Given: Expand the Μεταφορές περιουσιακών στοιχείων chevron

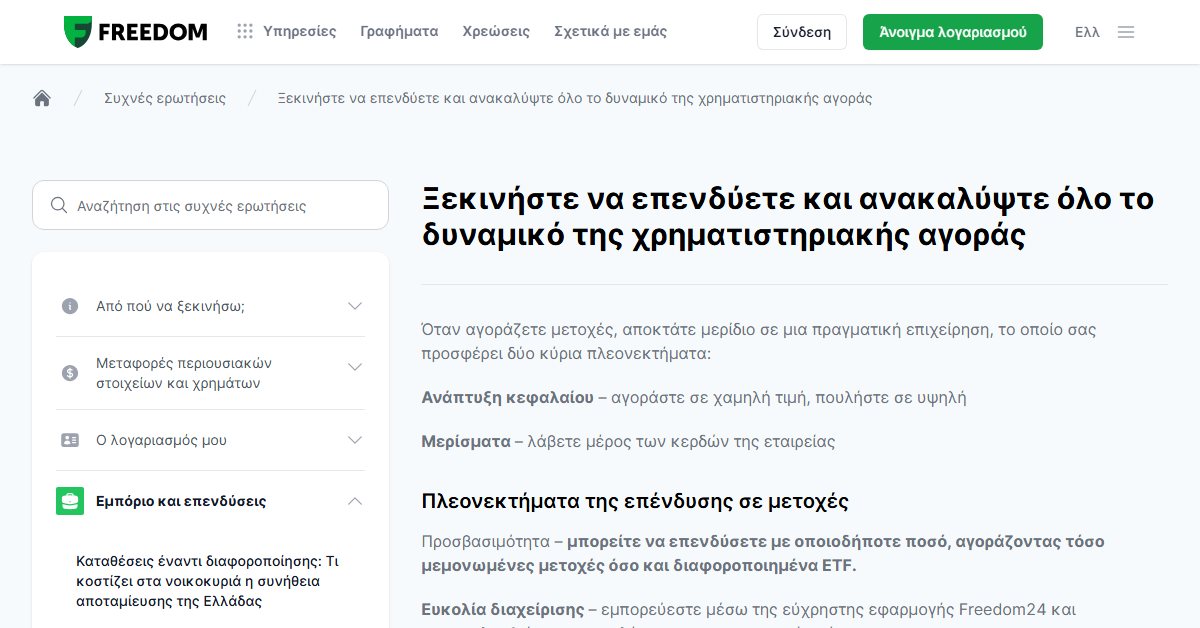Looking at the screenshot, I should [355, 367].
